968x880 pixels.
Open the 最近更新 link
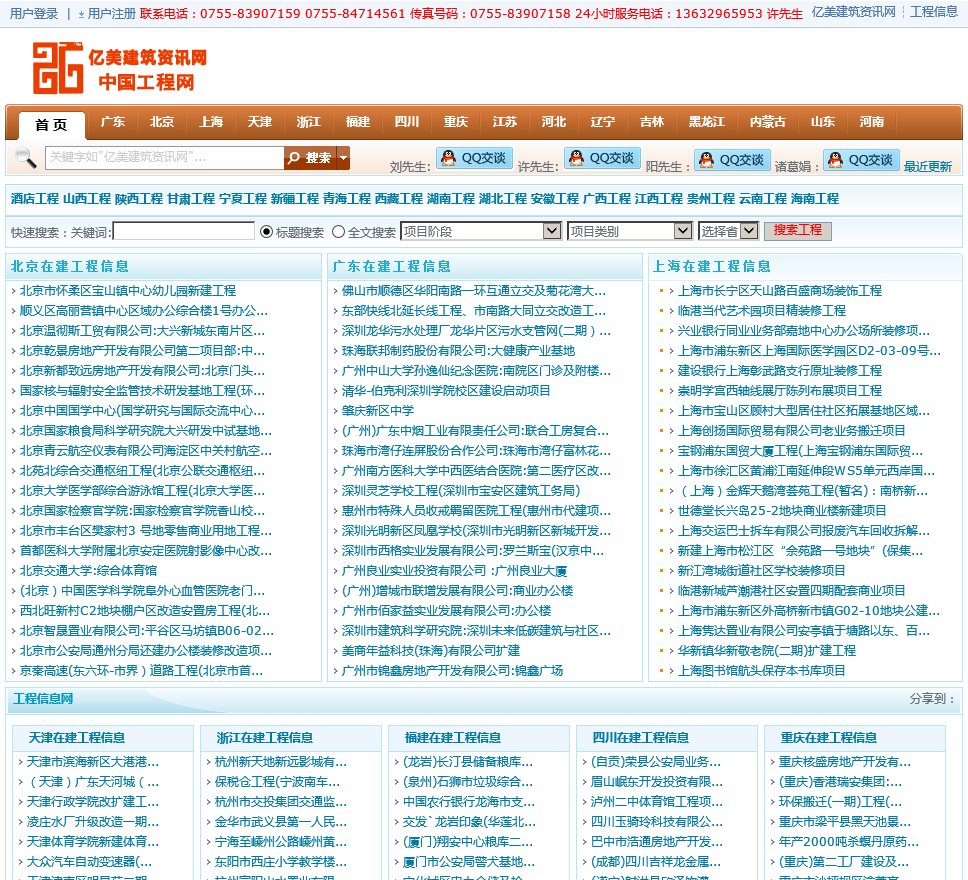[928, 166]
